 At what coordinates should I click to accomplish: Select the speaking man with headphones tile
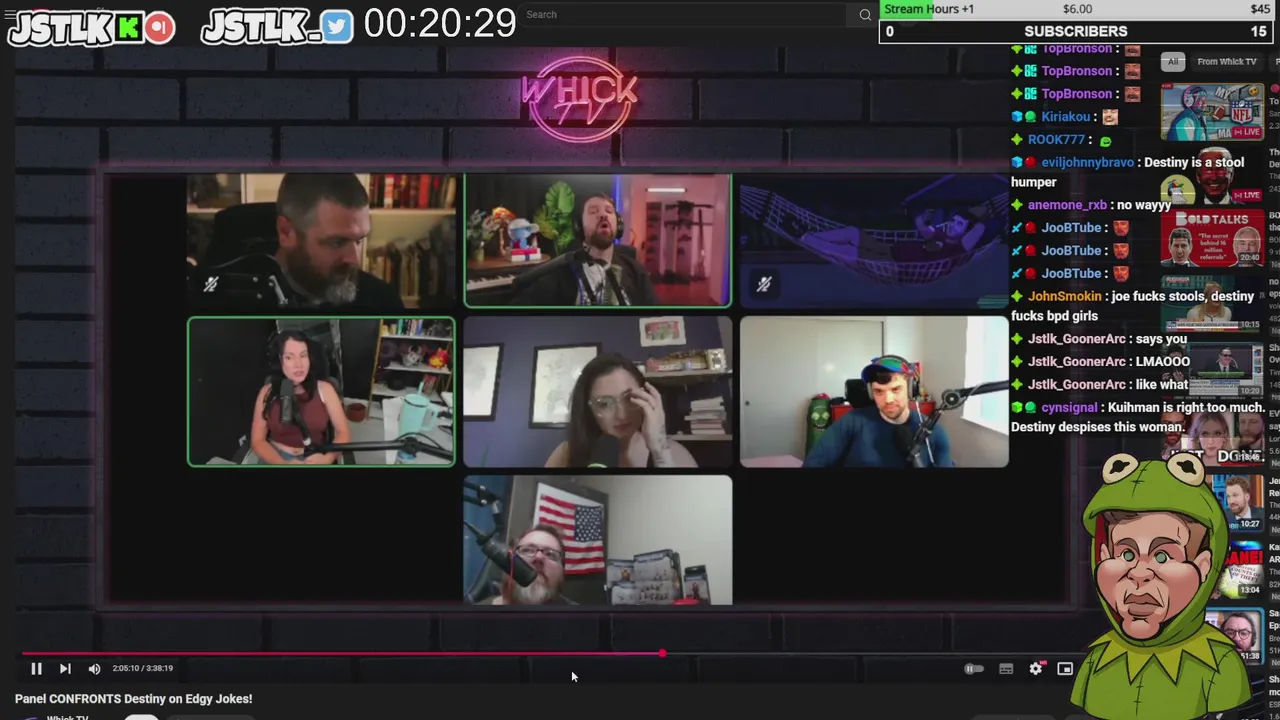tap(598, 240)
